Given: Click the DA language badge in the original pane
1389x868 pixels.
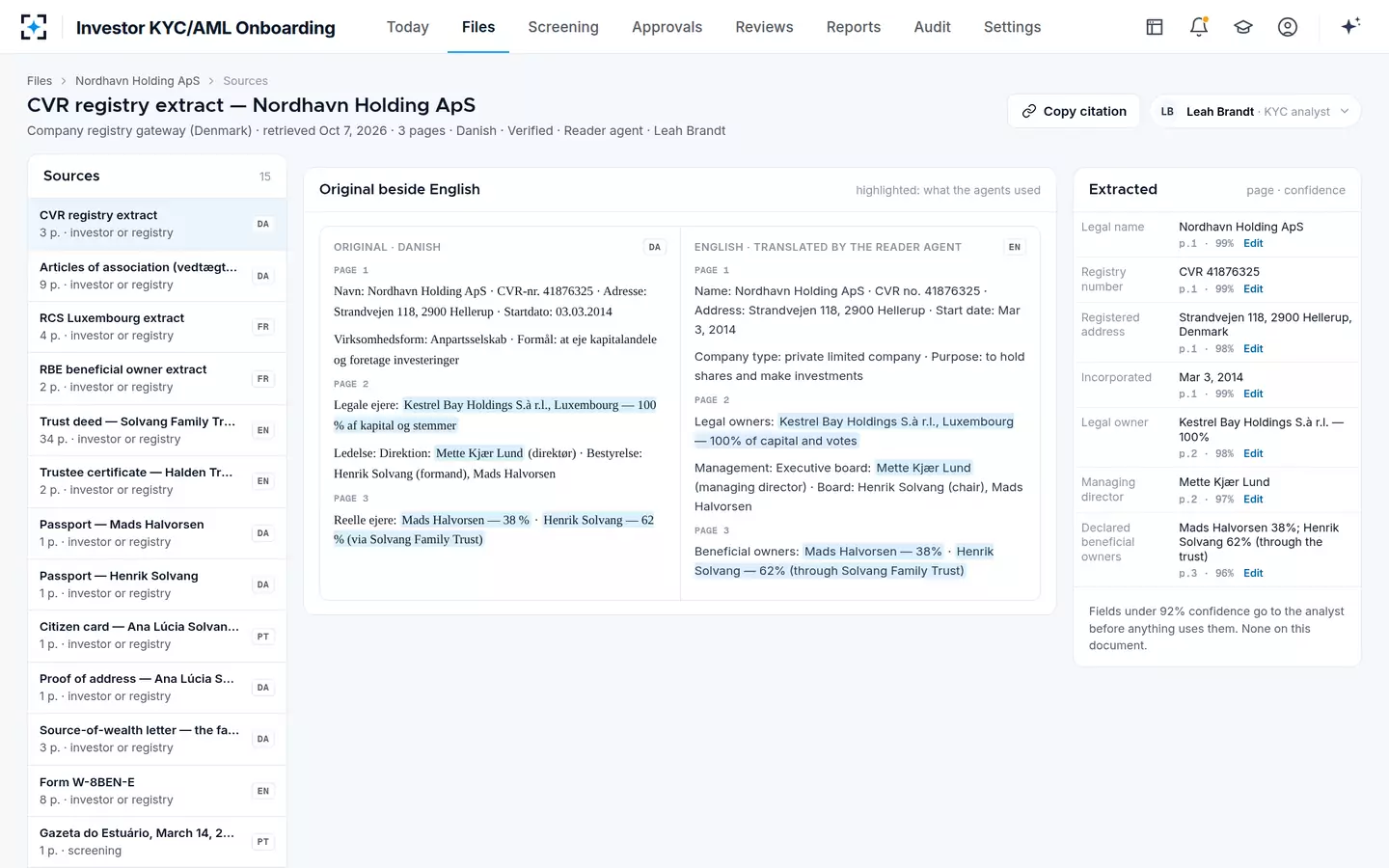Looking at the screenshot, I should [x=655, y=247].
